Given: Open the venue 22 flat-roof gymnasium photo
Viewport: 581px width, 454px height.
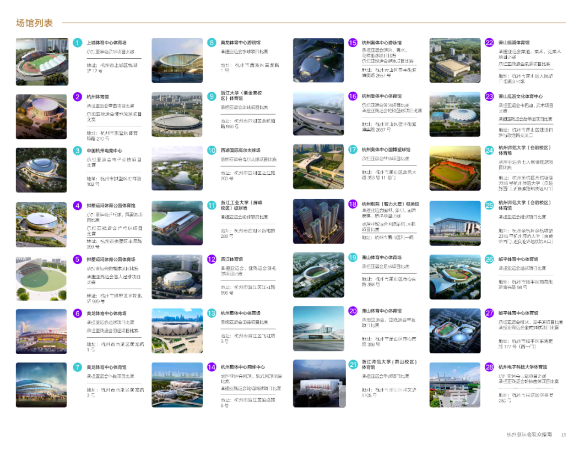Looking at the screenshot, I should [x=455, y=60].
